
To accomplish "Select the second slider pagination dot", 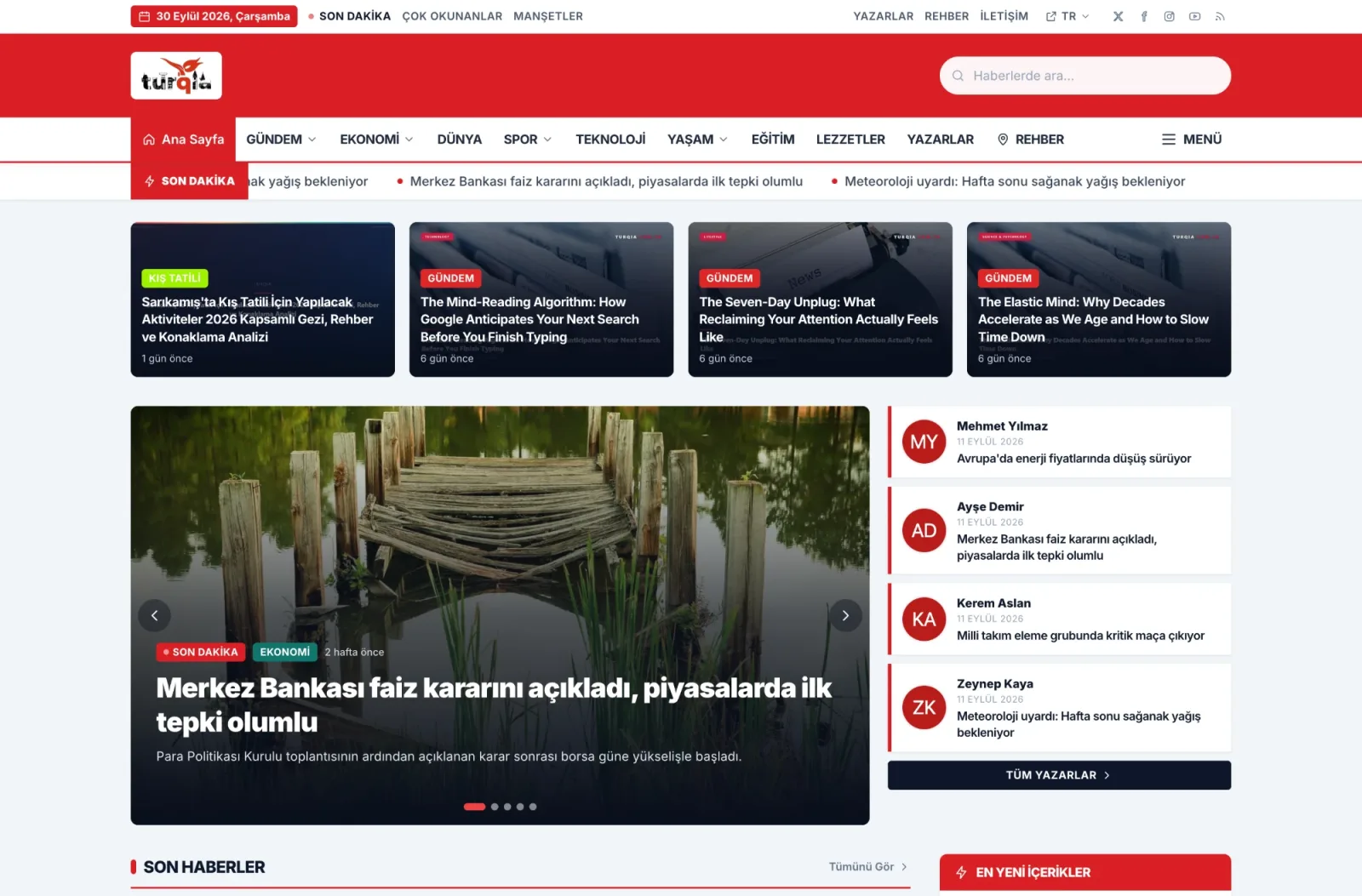I will (495, 807).
